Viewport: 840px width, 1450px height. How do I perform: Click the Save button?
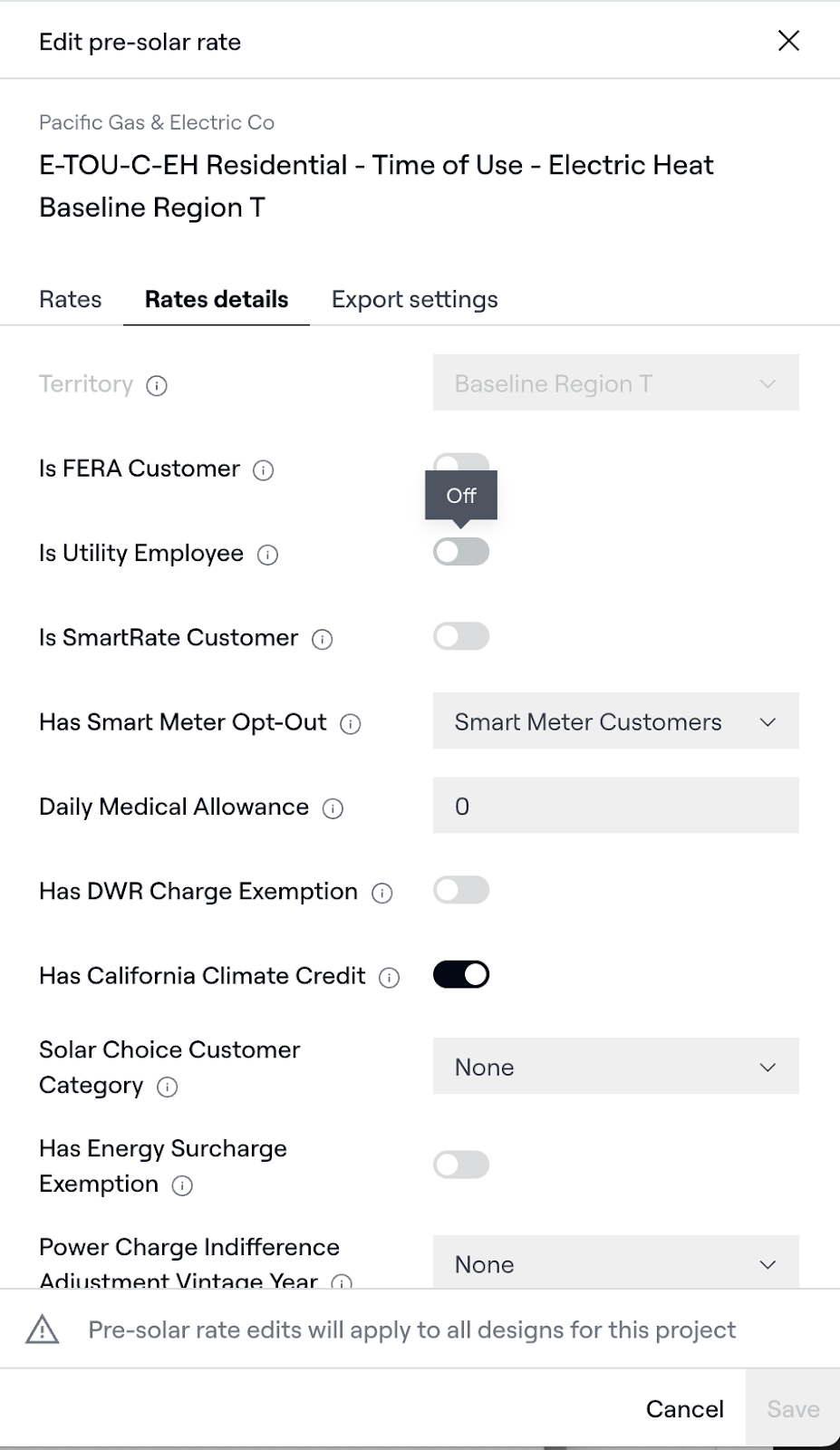(x=793, y=1408)
